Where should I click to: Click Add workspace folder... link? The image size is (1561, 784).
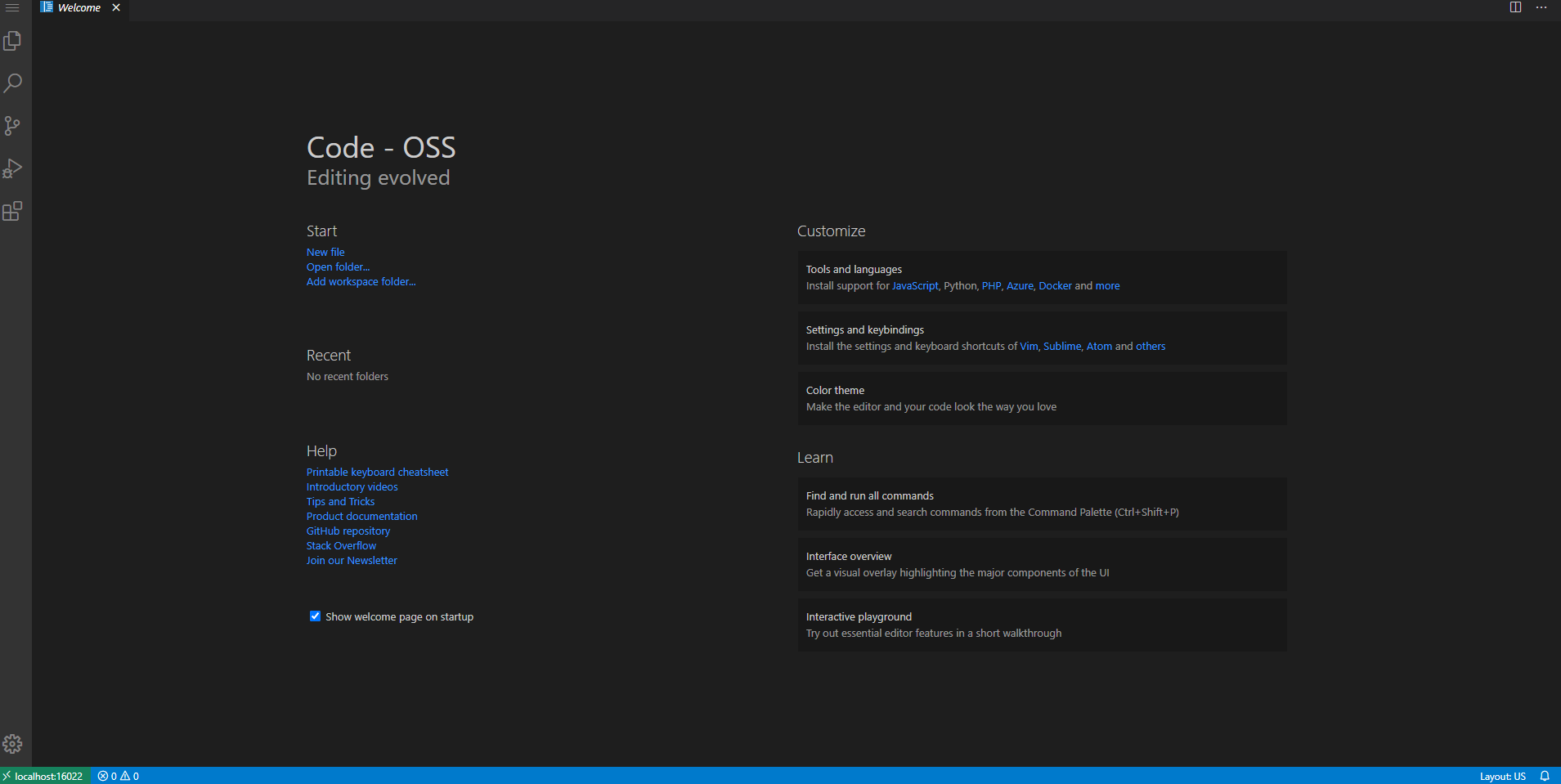click(361, 282)
